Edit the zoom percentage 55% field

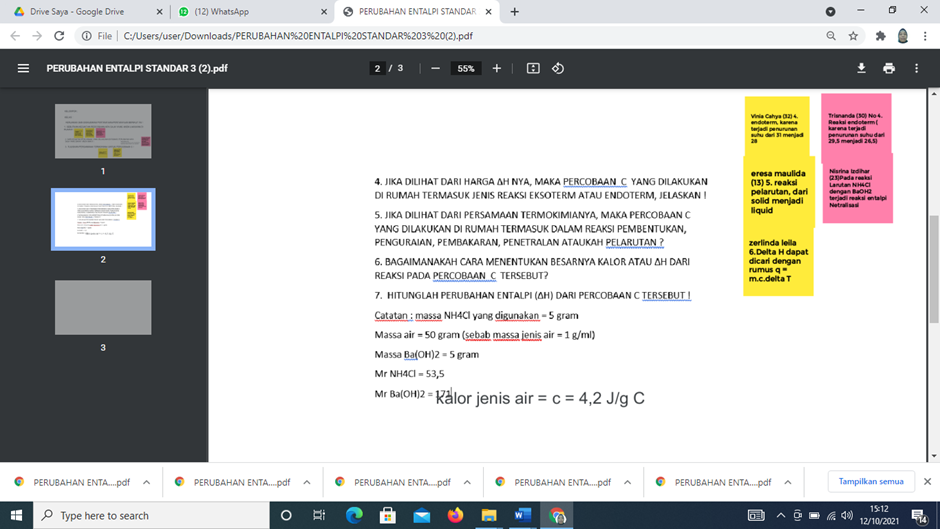[466, 69]
